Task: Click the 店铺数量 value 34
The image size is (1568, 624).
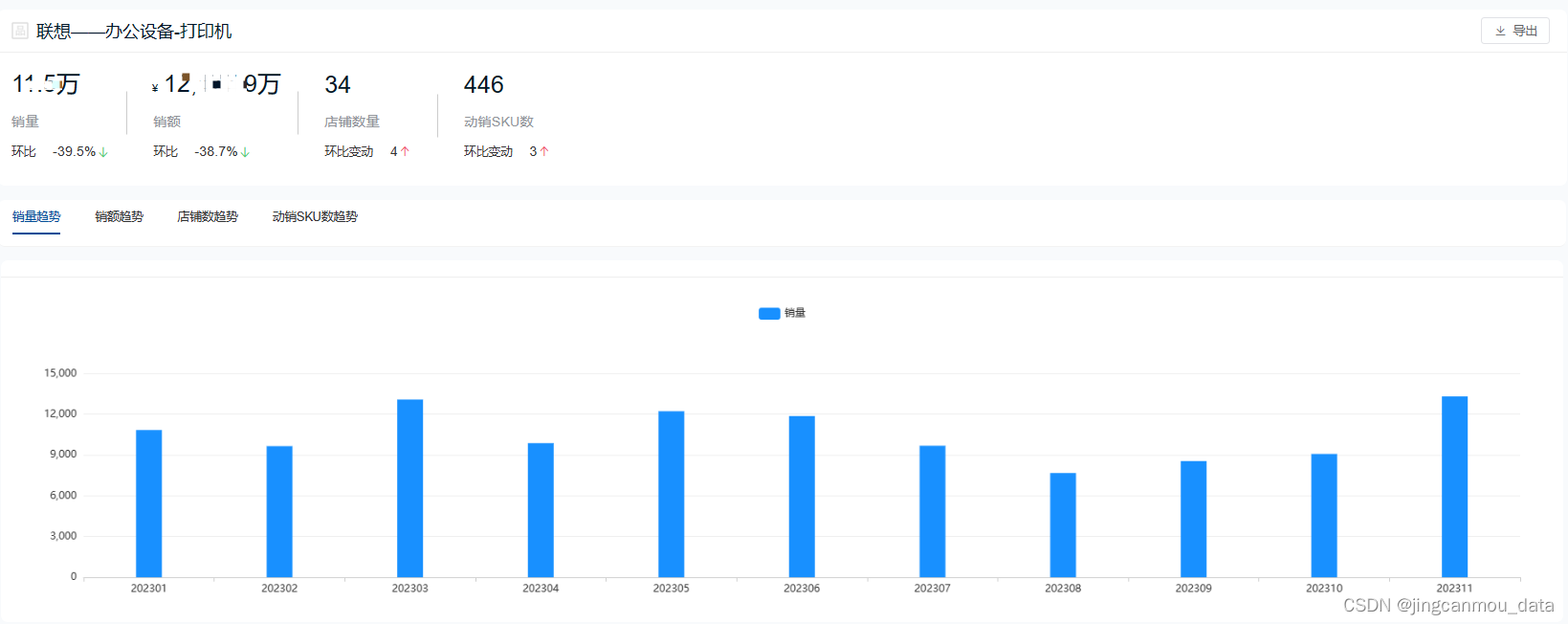Action: 338,85
